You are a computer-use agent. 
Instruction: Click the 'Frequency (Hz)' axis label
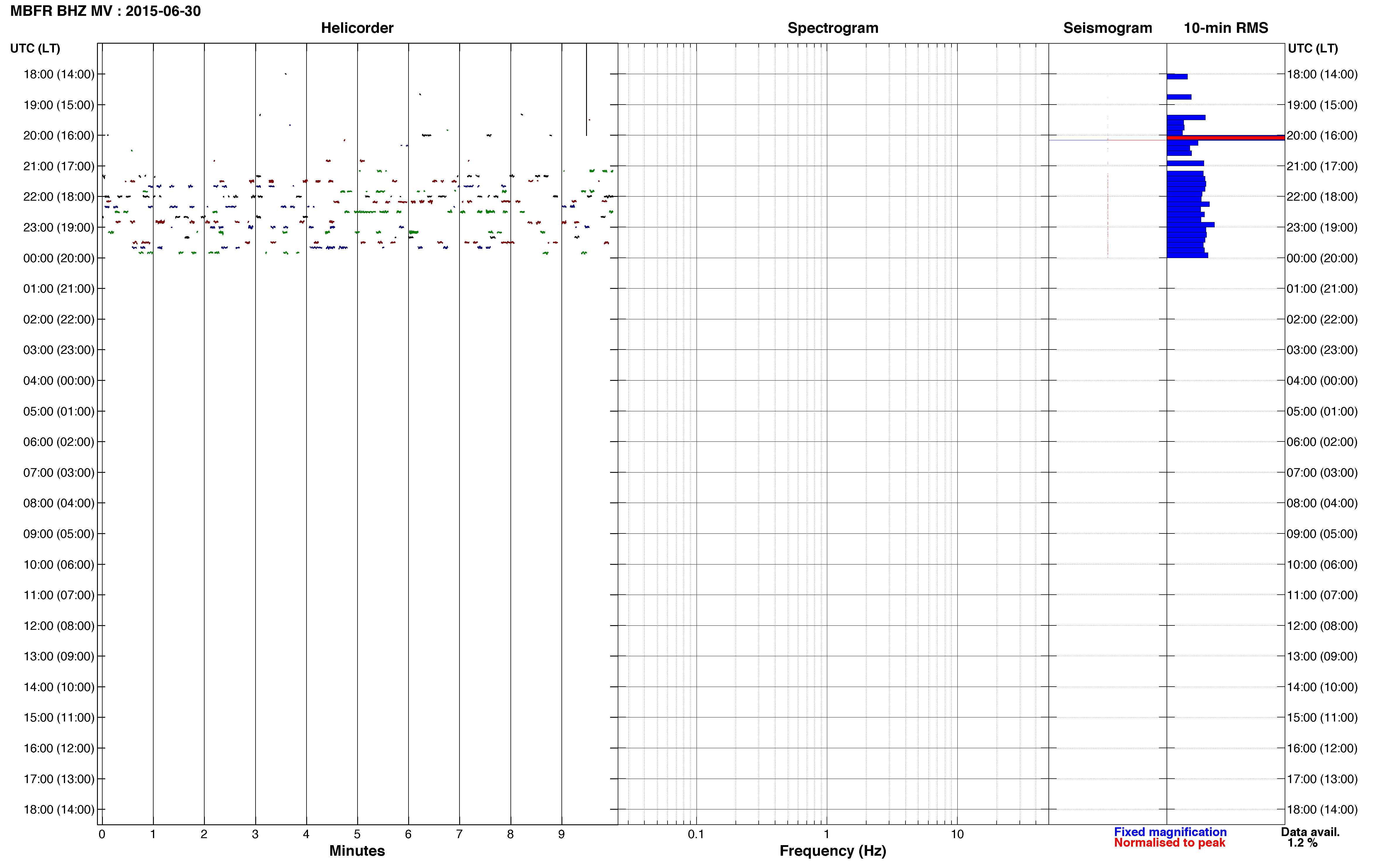(x=833, y=851)
